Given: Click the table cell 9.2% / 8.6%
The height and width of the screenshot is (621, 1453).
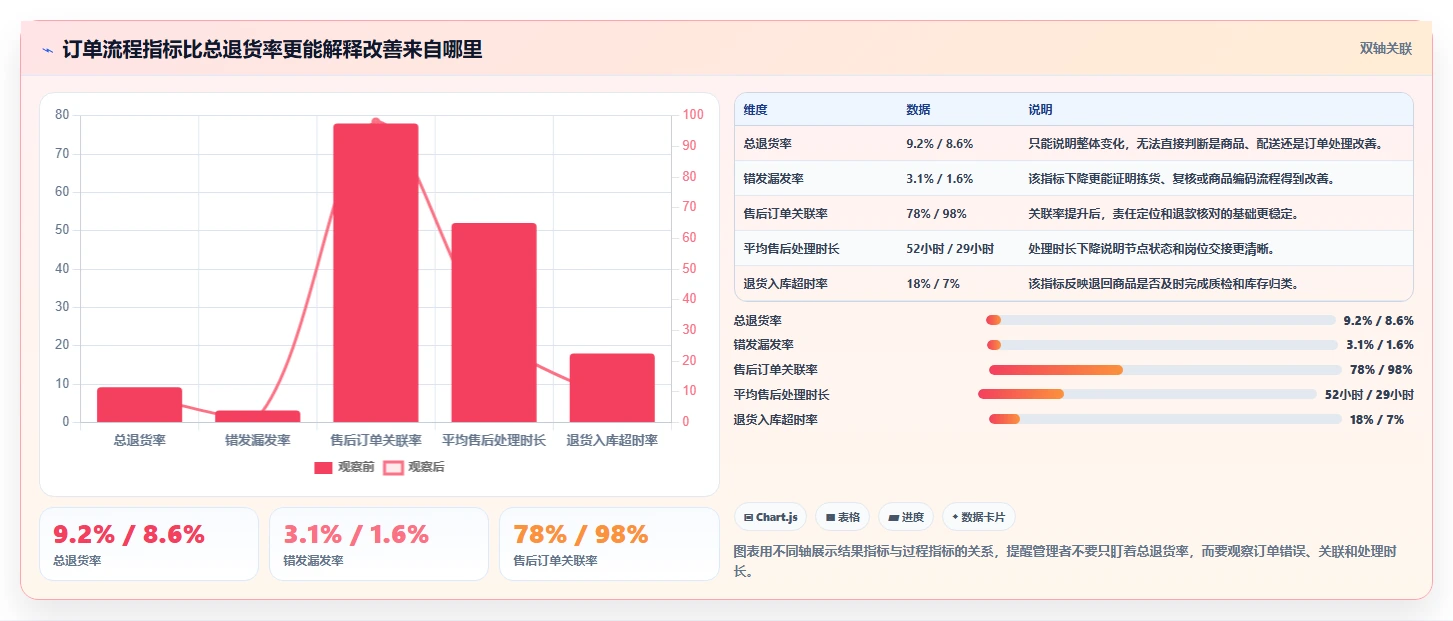Looking at the screenshot, I should coord(939,144).
